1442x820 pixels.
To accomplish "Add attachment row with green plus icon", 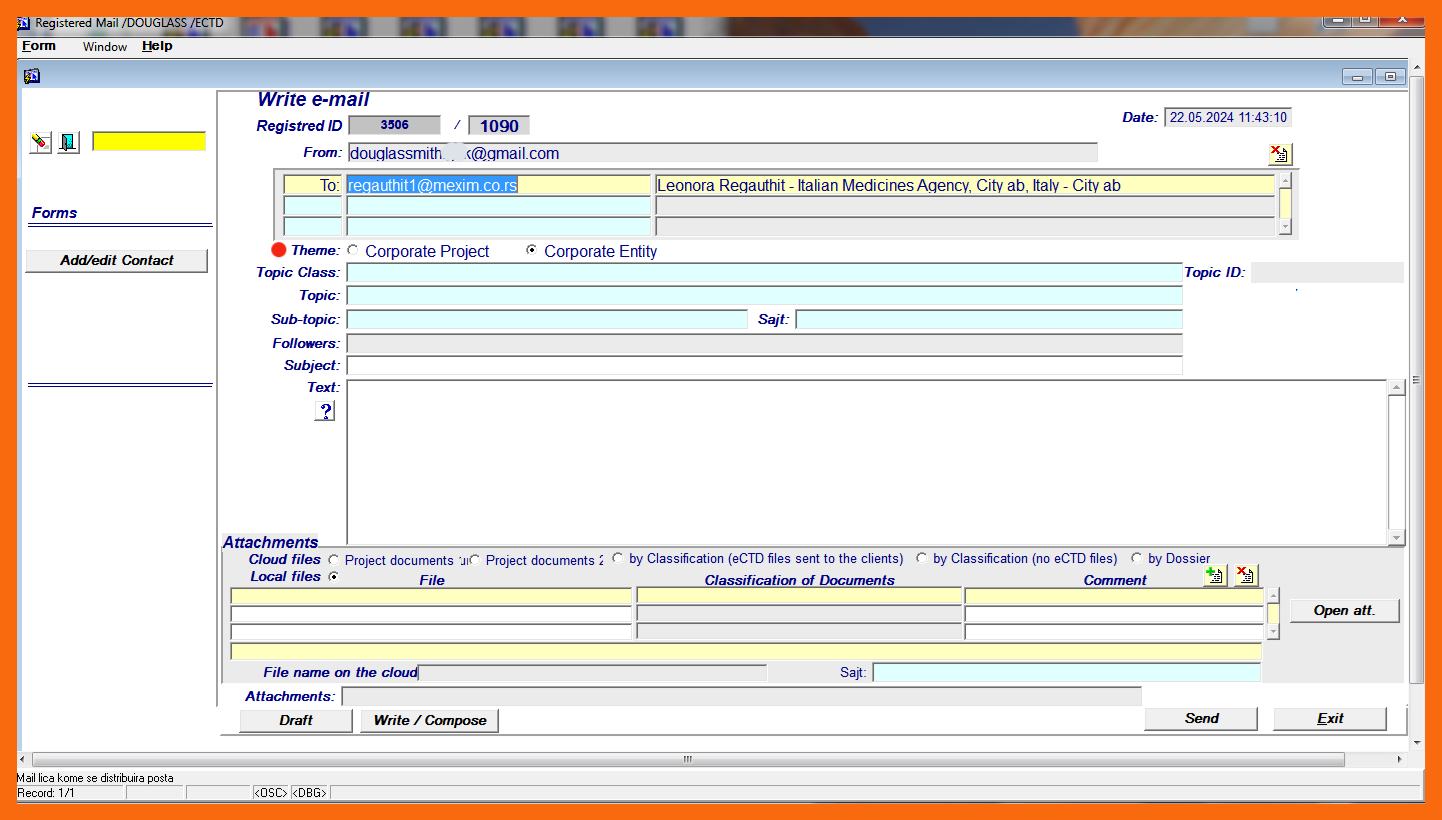I will click(x=1215, y=575).
